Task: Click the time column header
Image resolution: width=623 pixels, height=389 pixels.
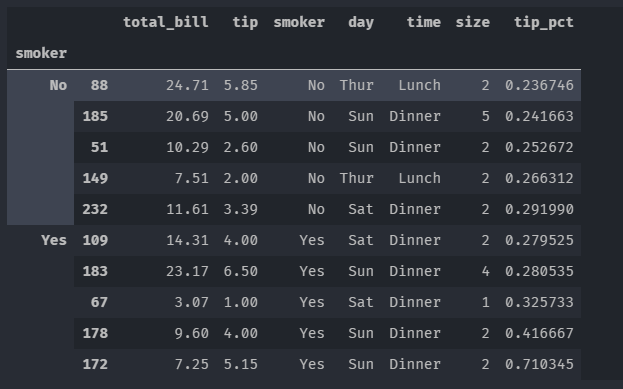Action: (x=424, y=22)
